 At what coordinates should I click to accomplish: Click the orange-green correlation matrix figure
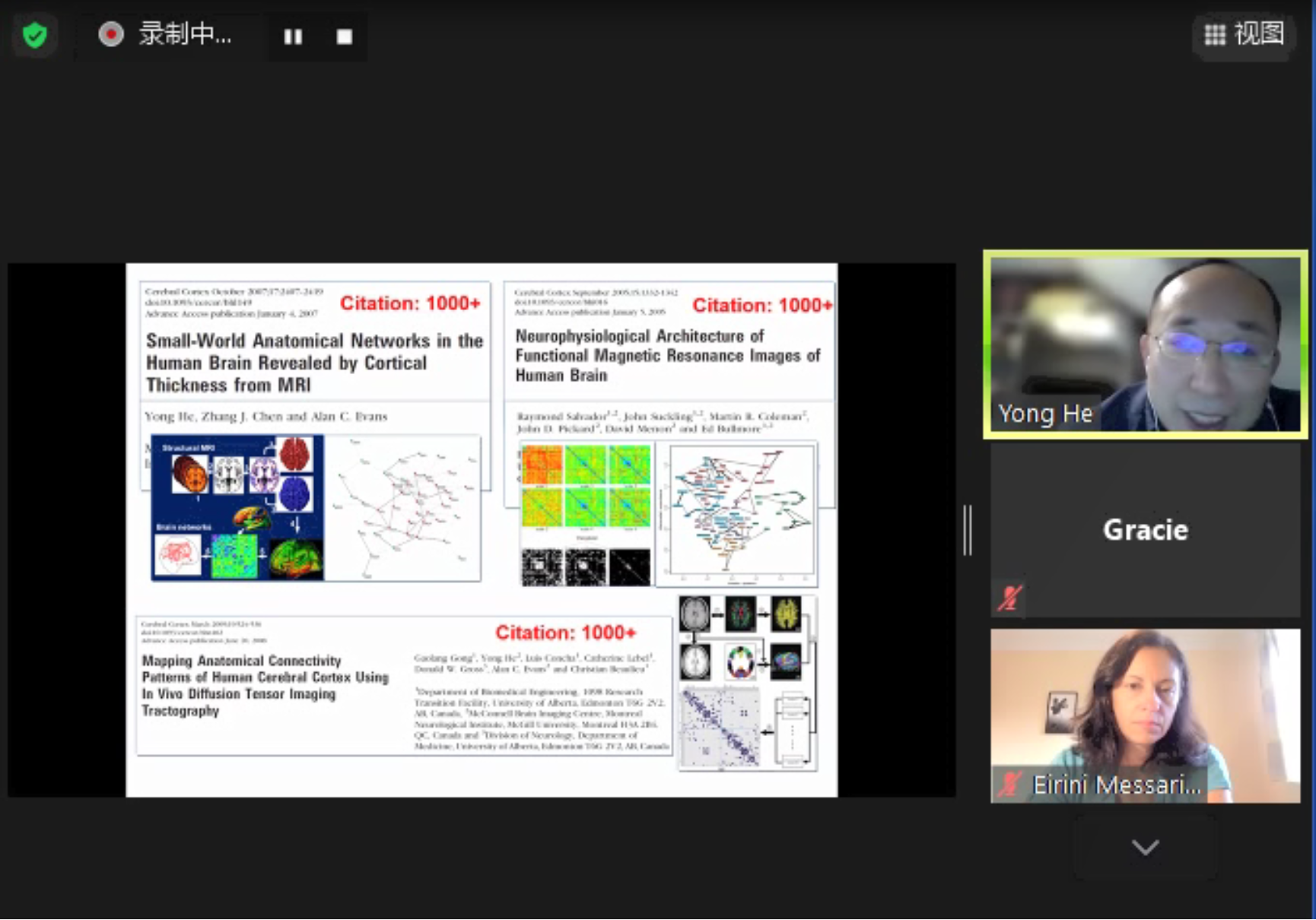[x=586, y=487]
